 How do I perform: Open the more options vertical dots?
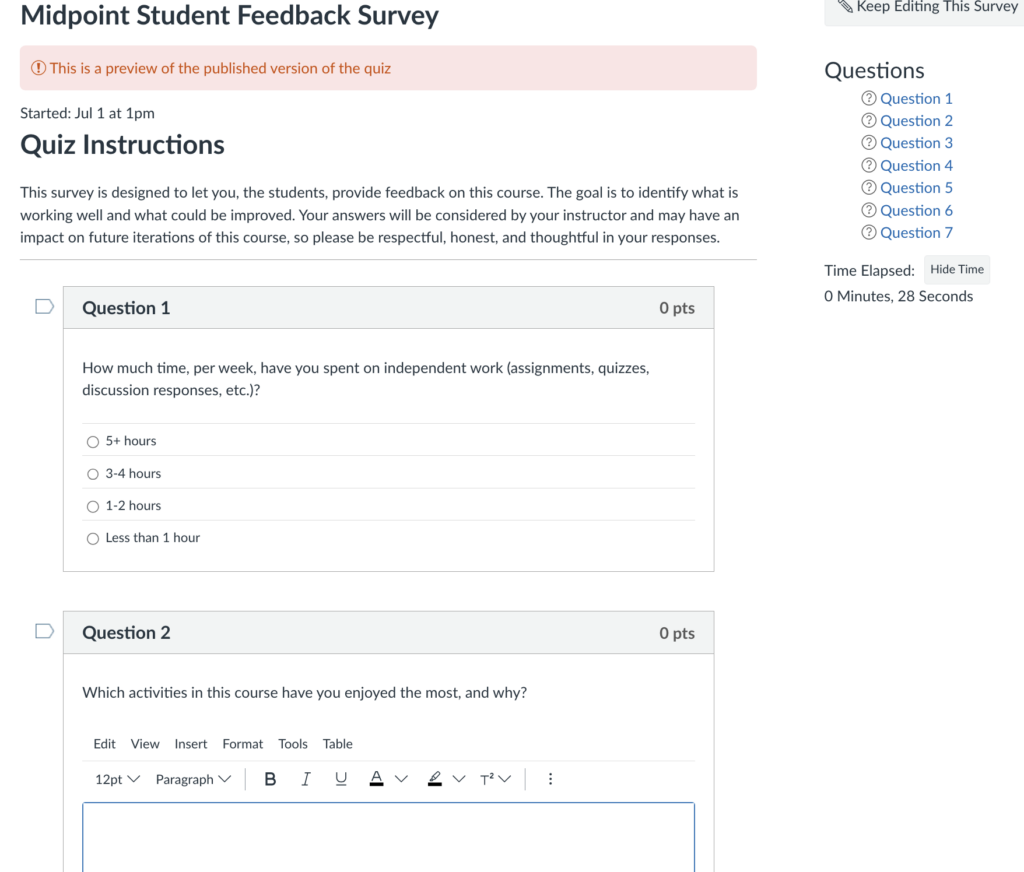pyautogui.click(x=550, y=779)
